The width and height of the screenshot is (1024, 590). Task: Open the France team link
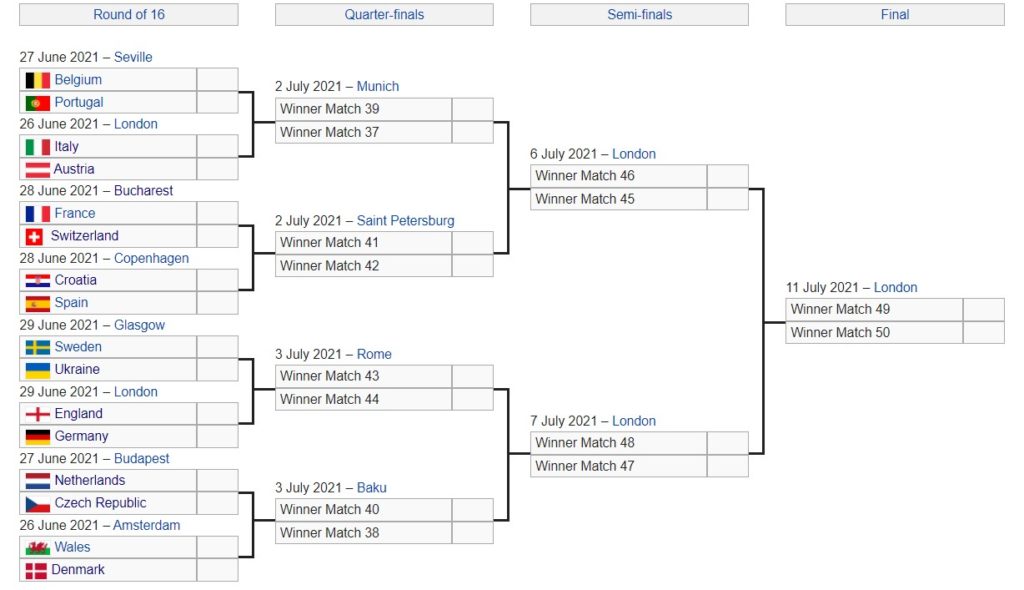click(x=75, y=213)
